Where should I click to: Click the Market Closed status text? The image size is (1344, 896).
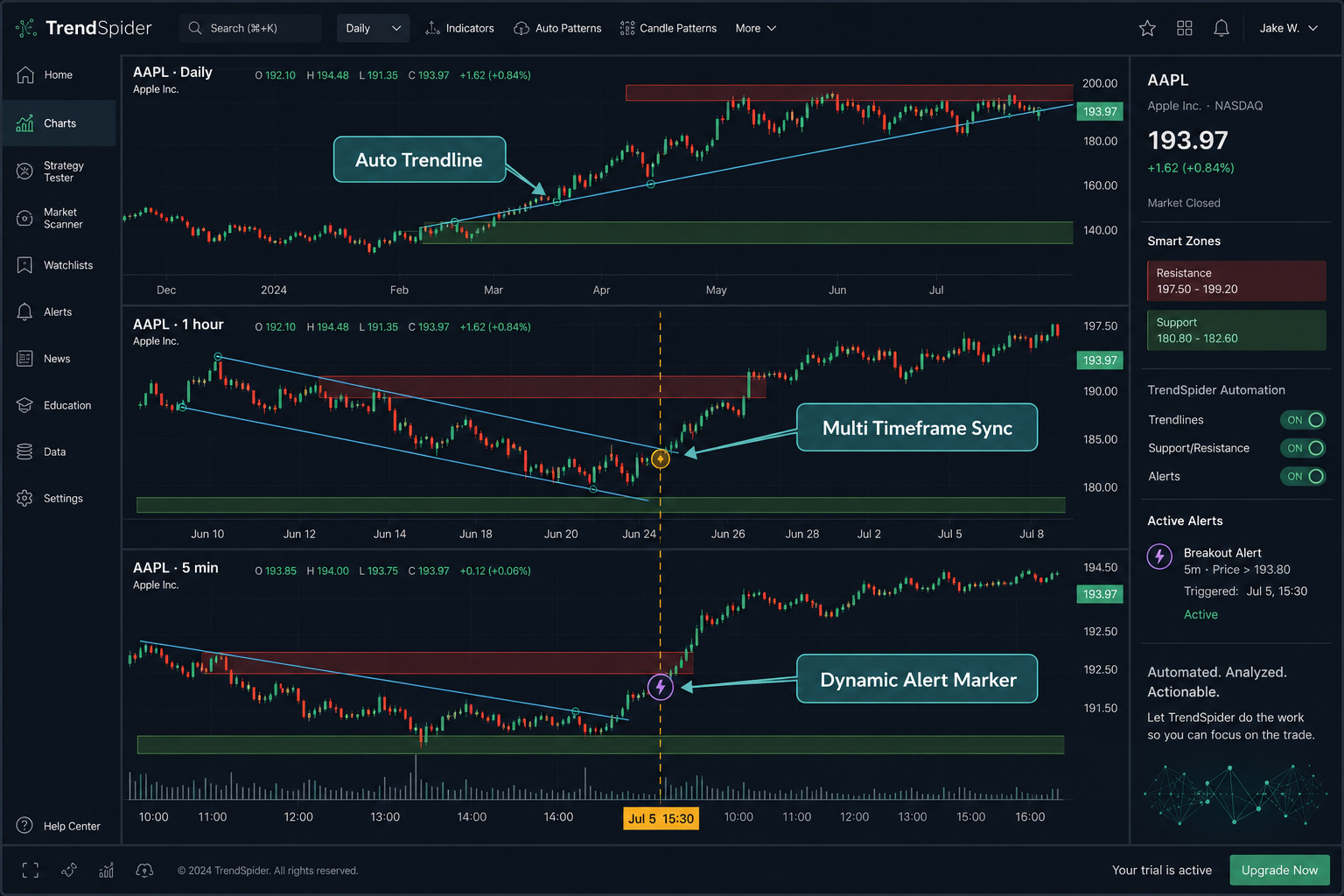[1184, 203]
